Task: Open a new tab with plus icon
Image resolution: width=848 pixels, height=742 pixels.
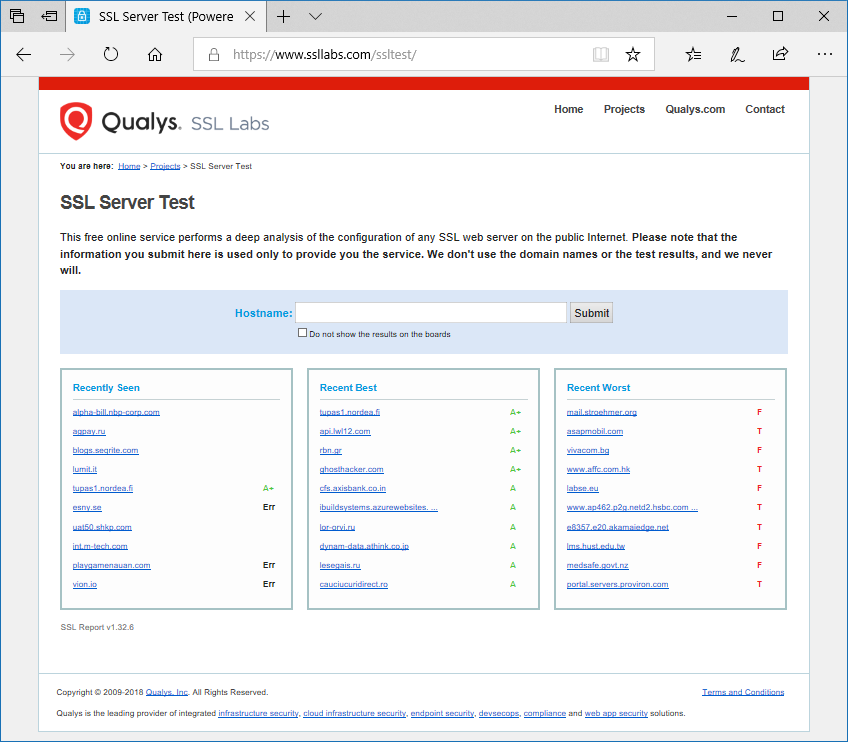Action: pos(283,17)
